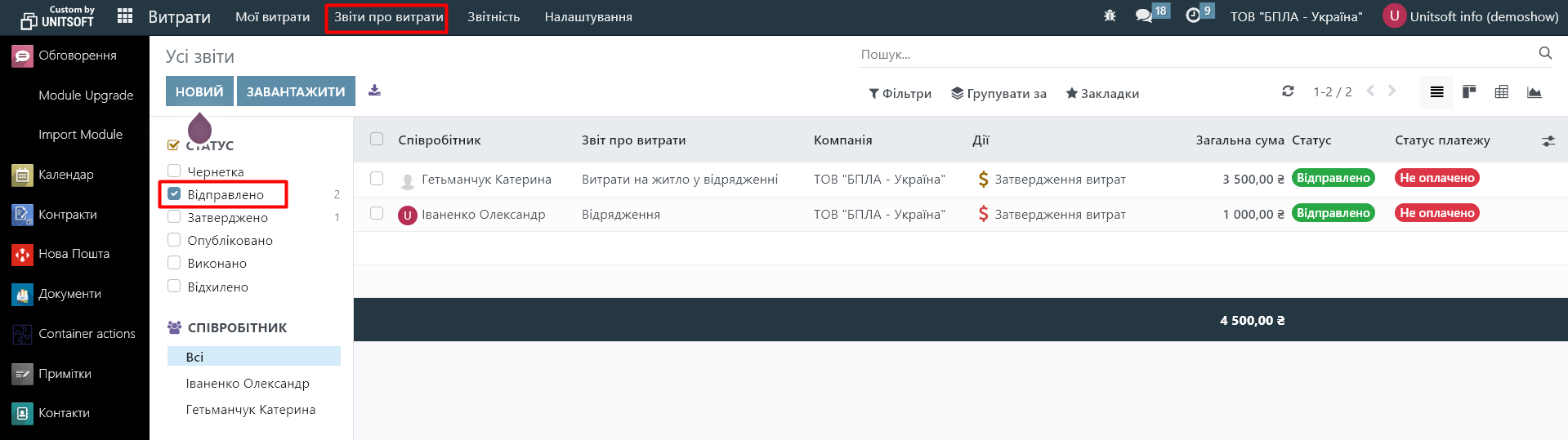Refresh the list with reload icon
The width and height of the screenshot is (1568, 440).
click(1288, 91)
